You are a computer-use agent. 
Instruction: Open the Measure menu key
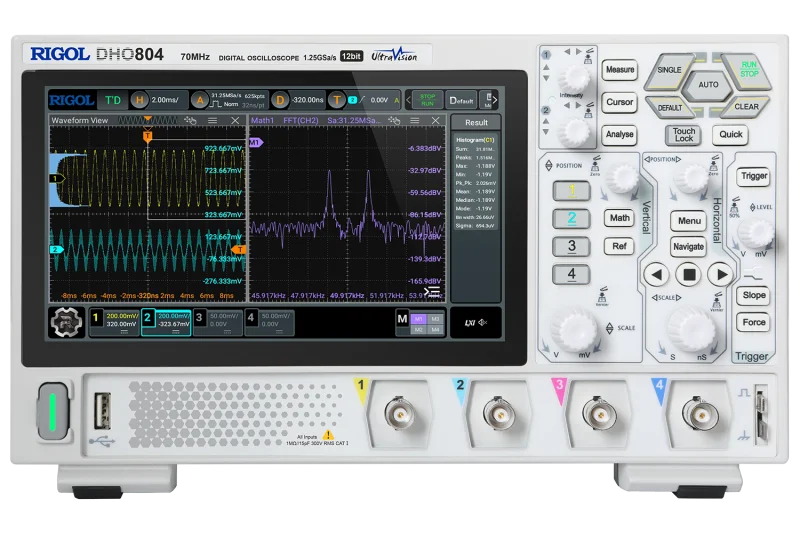(x=620, y=69)
